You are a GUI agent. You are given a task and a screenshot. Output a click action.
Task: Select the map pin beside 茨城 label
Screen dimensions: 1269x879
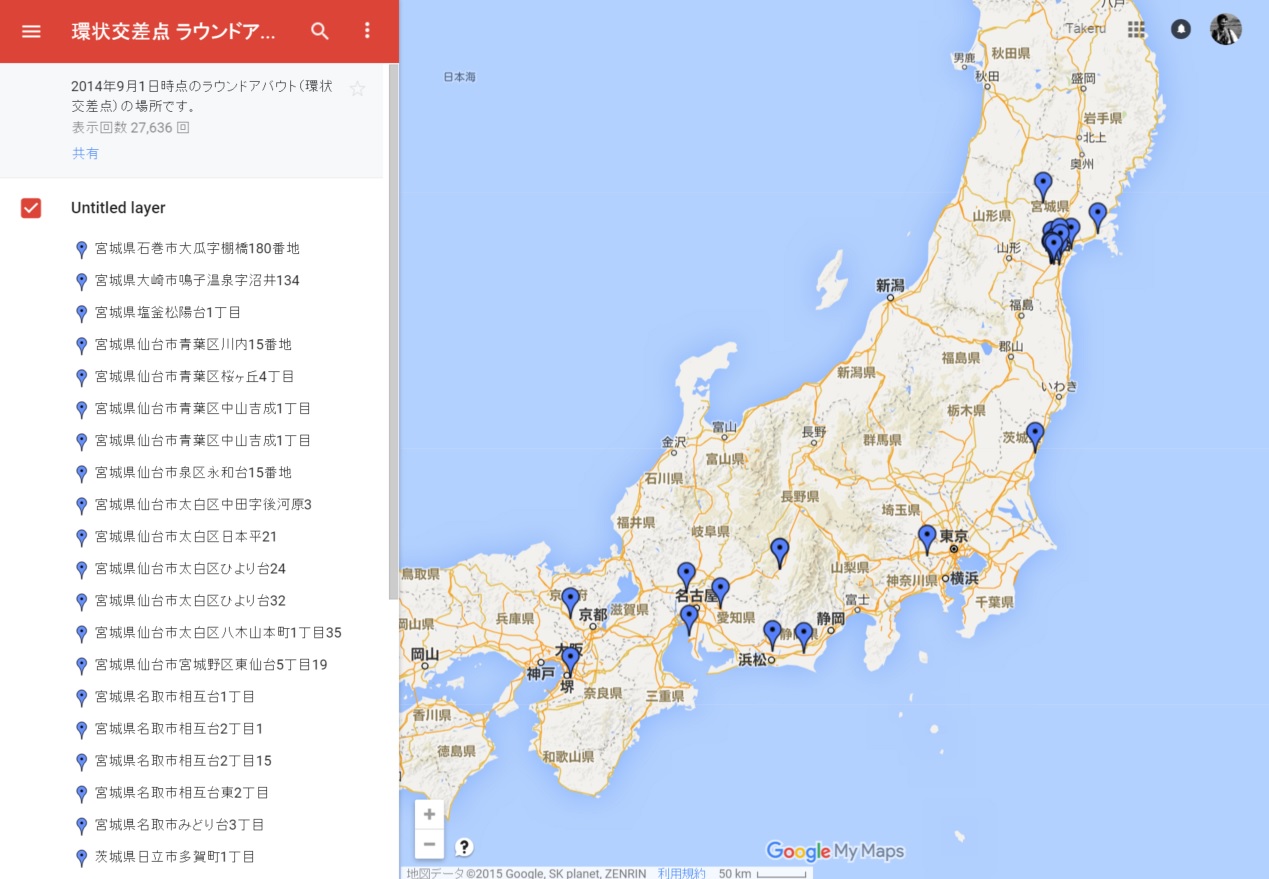pyautogui.click(x=1035, y=436)
